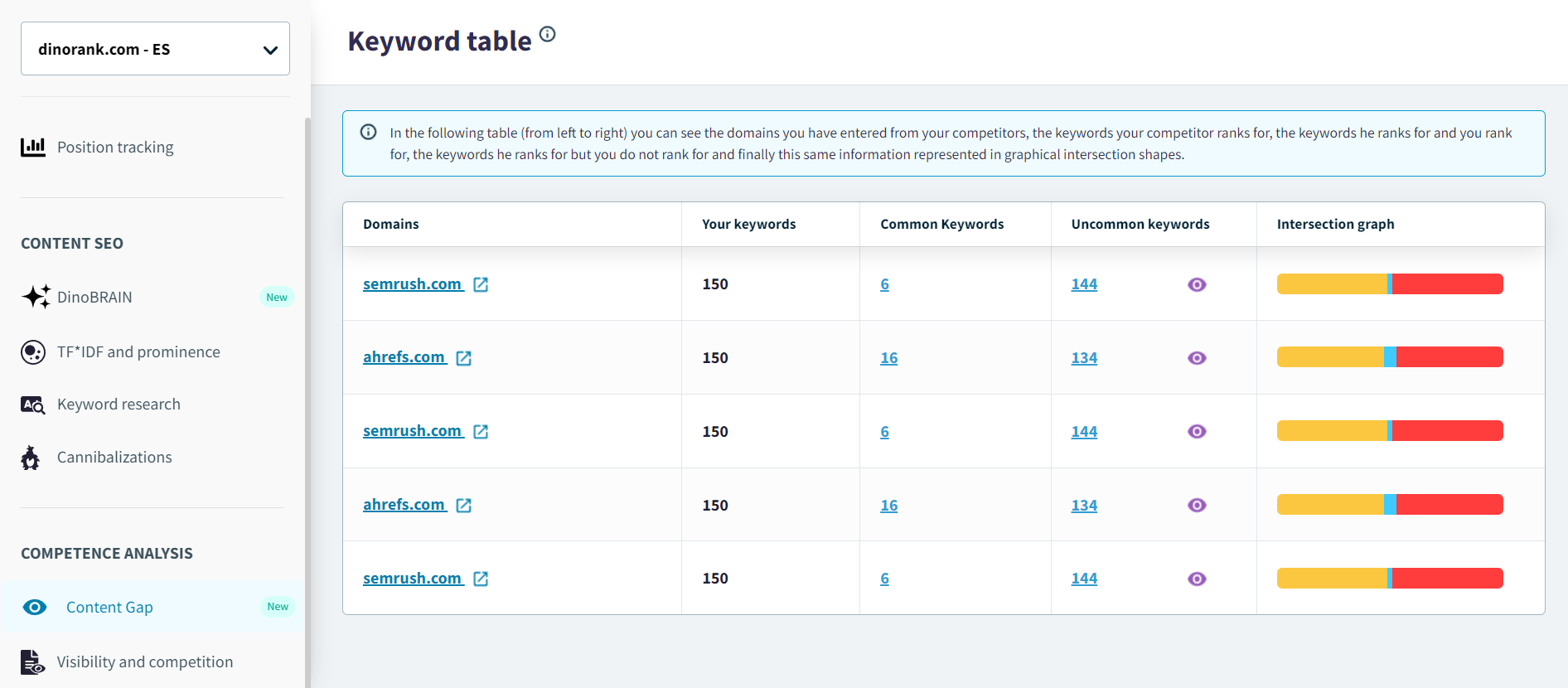Image resolution: width=1568 pixels, height=688 pixels.
Task: Go to Keyword research in the sidebar
Action: [x=119, y=405]
